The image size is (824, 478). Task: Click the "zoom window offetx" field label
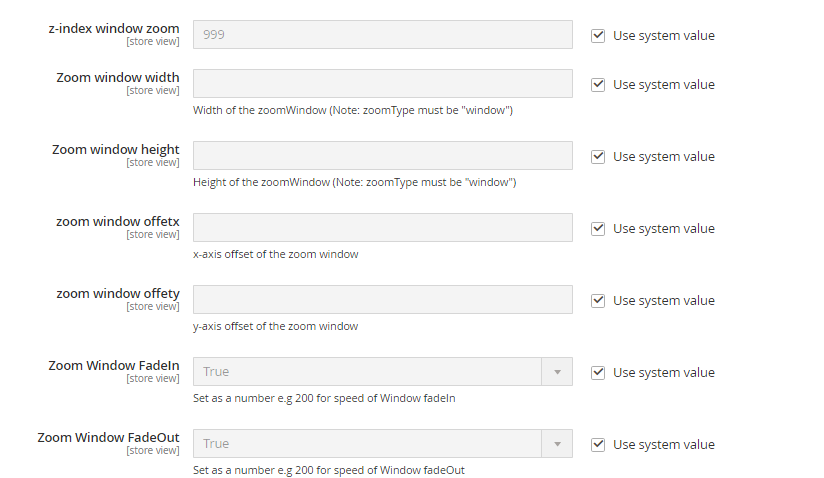(118, 222)
